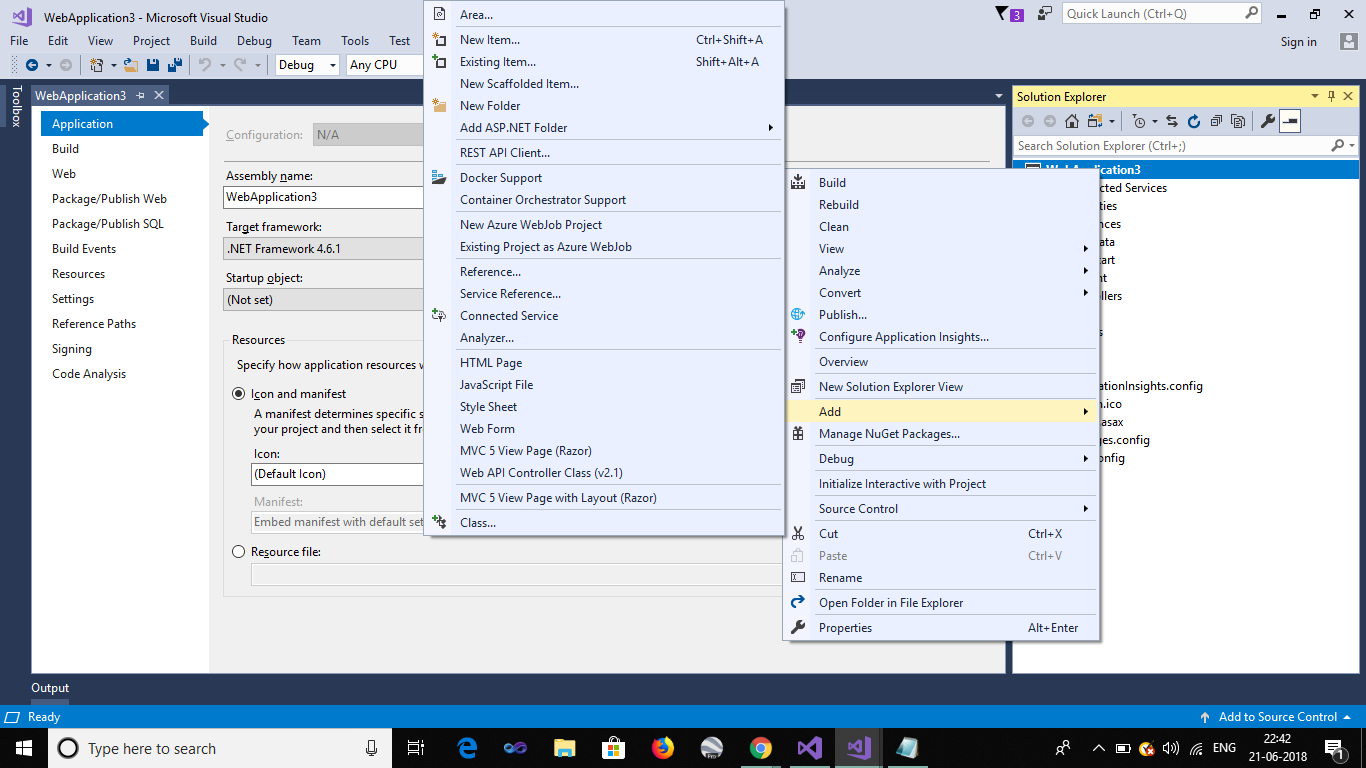Choose Manage NuGet Packages... in context menu
Image resolution: width=1366 pixels, height=768 pixels.
point(940,434)
